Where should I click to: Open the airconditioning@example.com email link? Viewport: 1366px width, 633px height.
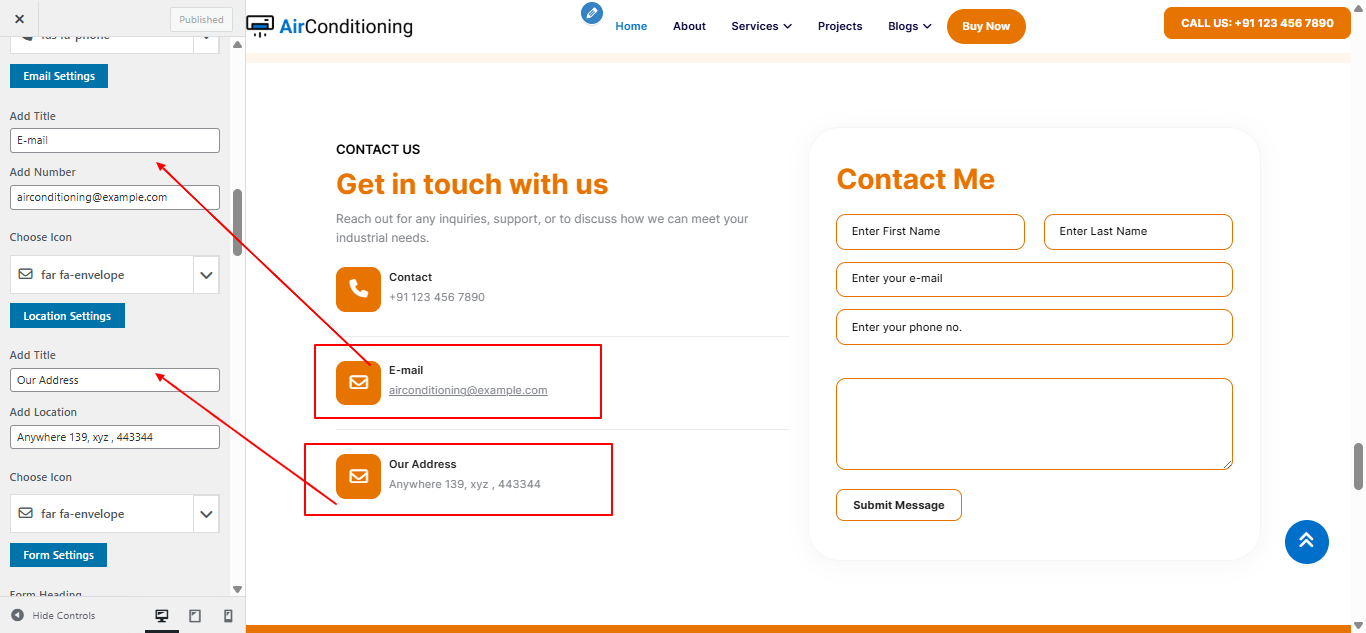pos(468,390)
